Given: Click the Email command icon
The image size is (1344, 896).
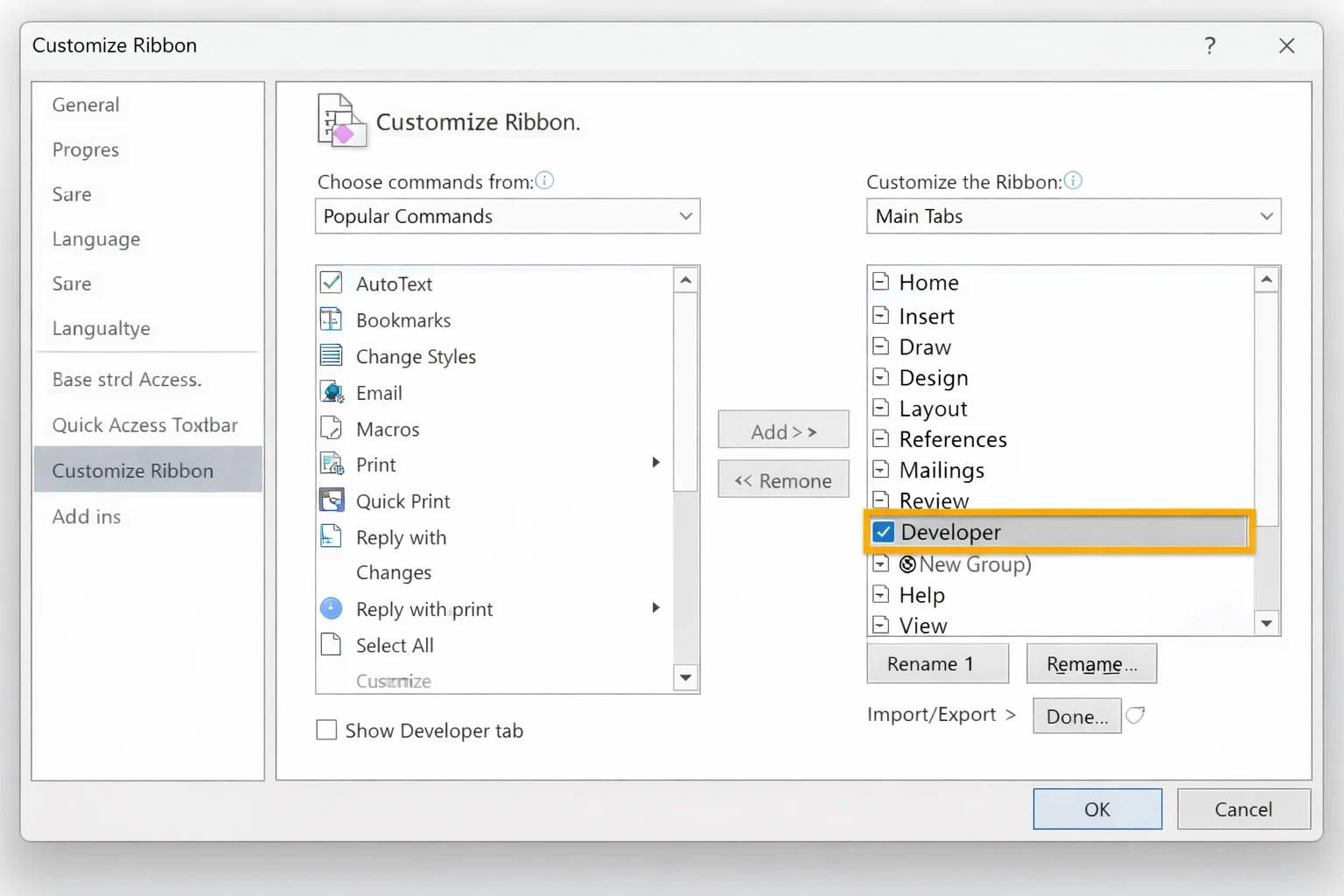Looking at the screenshot, I should 332,392.
